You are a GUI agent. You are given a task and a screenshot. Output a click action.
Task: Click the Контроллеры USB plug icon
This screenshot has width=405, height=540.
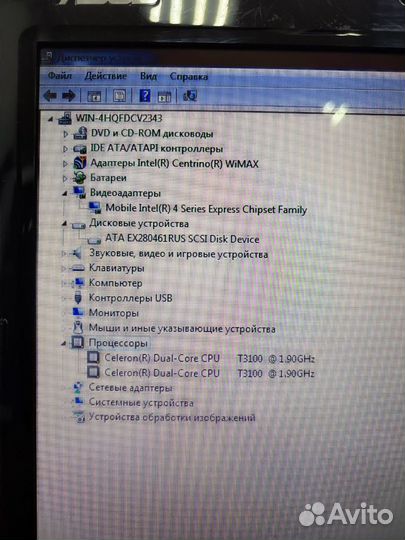pos(78,298)
